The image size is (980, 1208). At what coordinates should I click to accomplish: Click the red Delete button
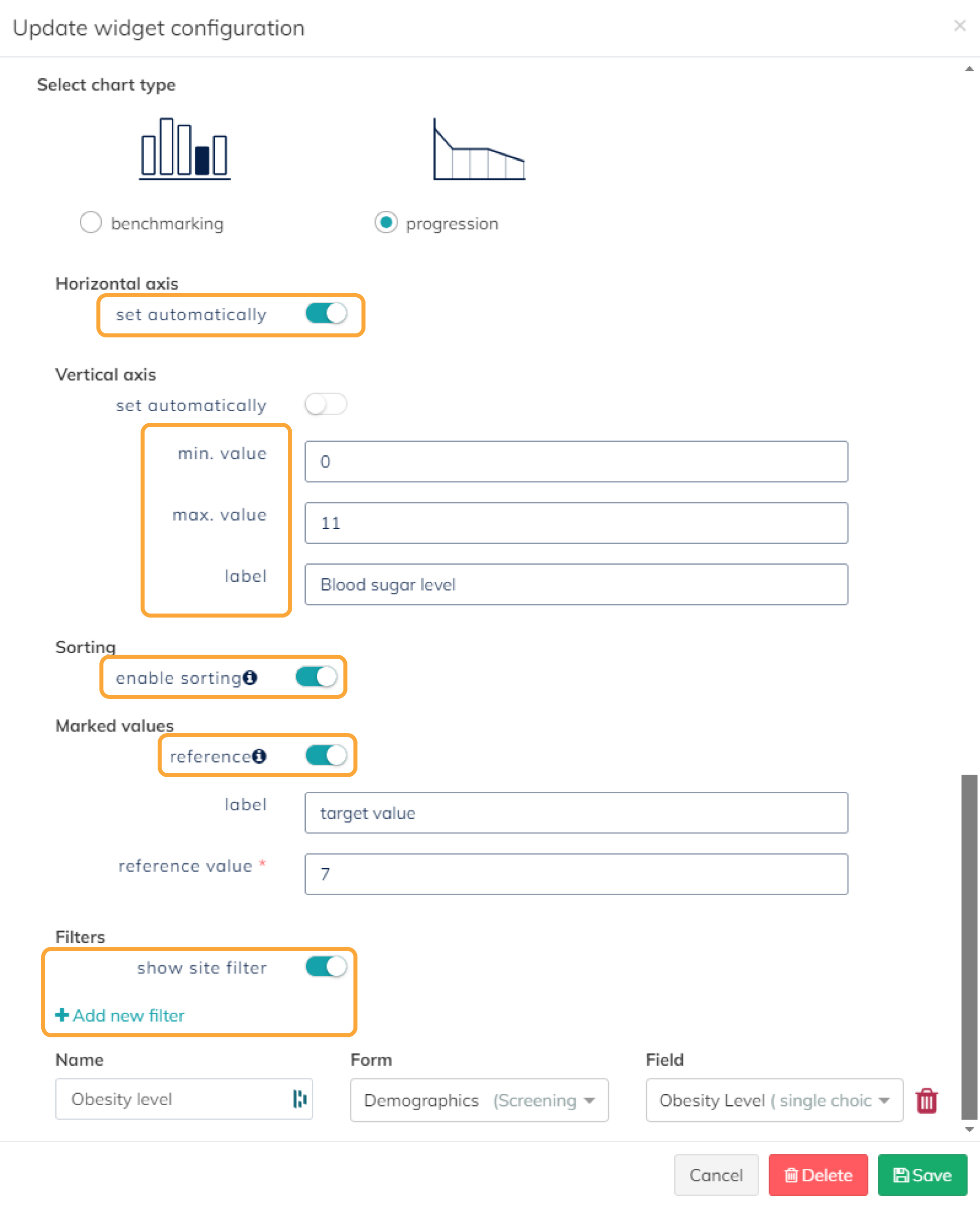coord(818,1175)
